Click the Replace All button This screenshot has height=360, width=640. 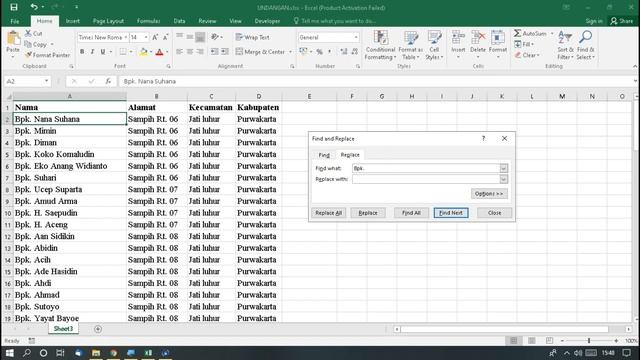[x=329, y=213]
